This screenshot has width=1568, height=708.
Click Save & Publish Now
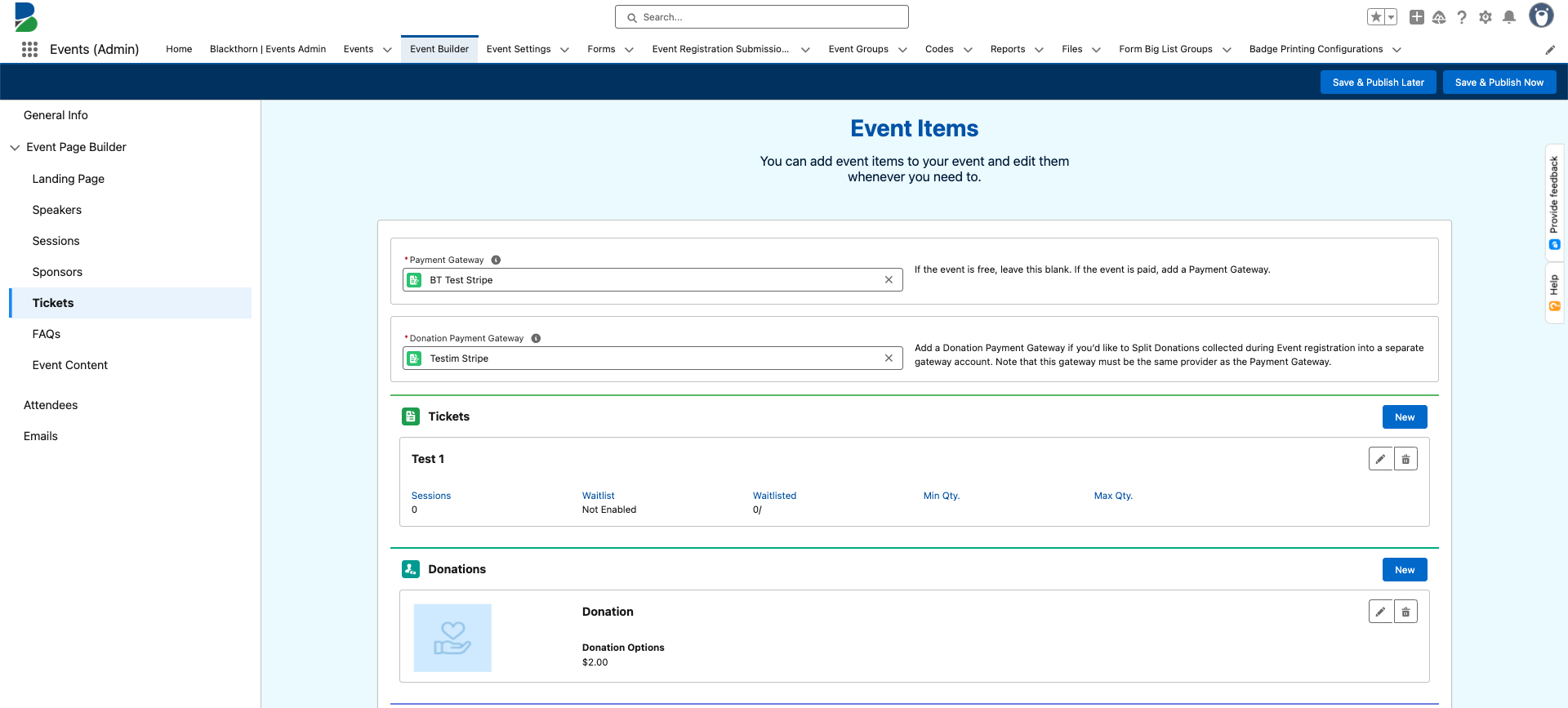point(1499,82)
